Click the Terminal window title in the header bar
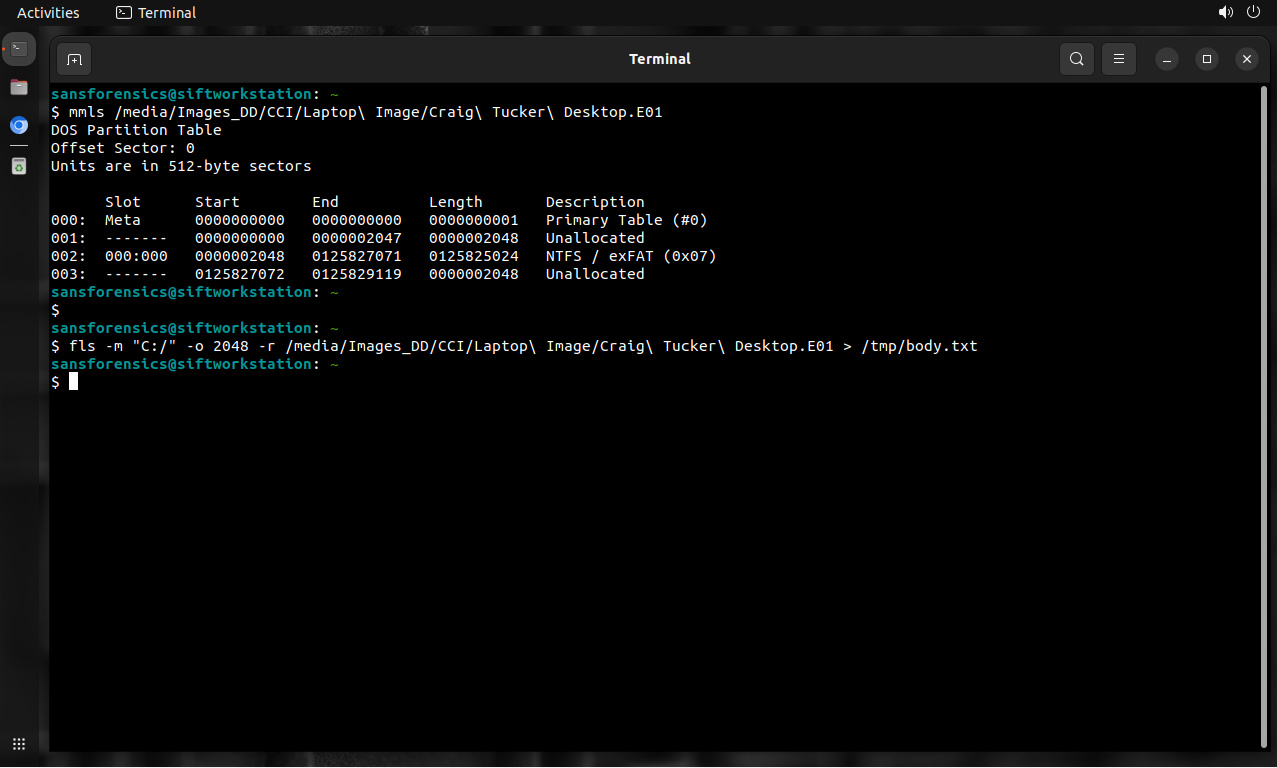1277x768 pixels. 659,59
